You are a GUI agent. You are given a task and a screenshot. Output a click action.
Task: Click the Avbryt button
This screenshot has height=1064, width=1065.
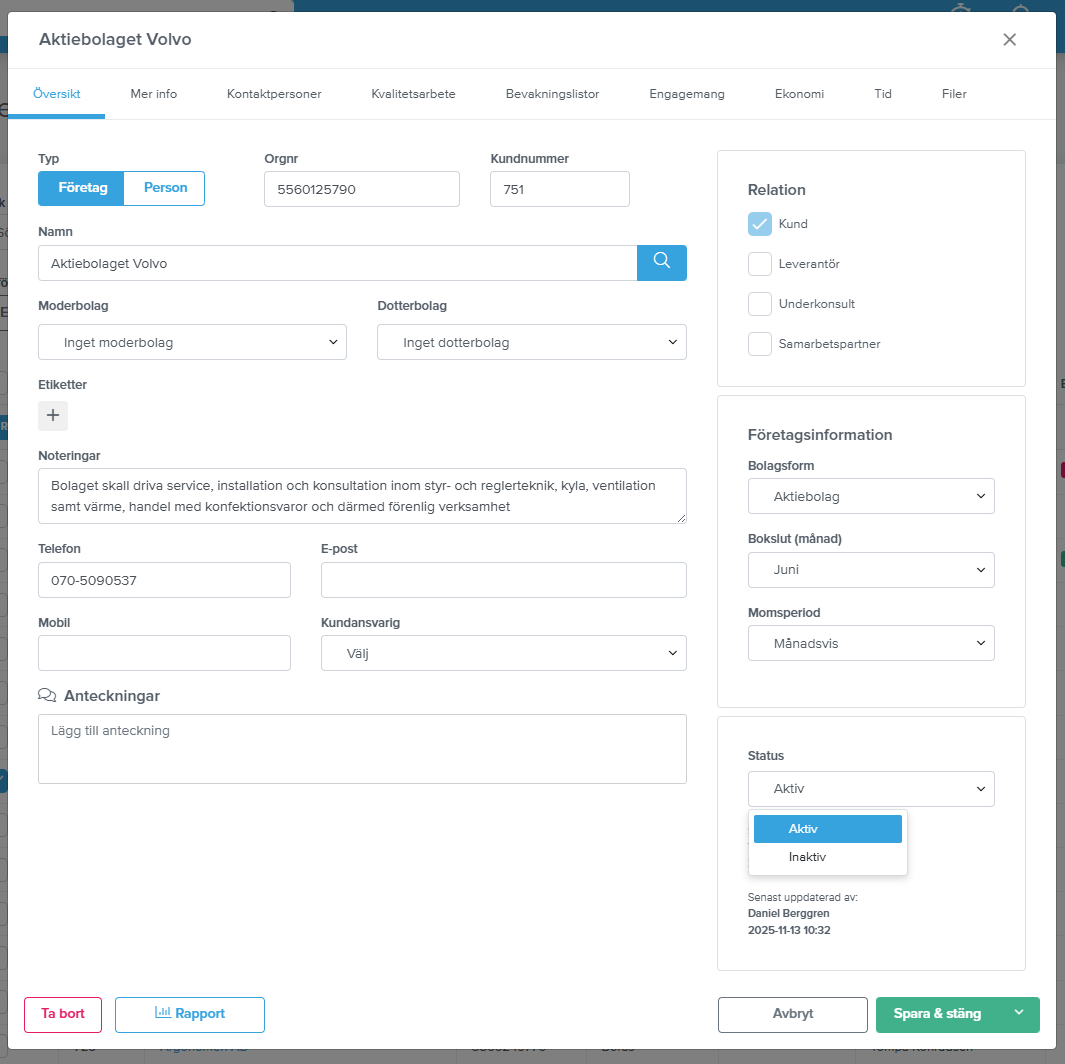792,1014
